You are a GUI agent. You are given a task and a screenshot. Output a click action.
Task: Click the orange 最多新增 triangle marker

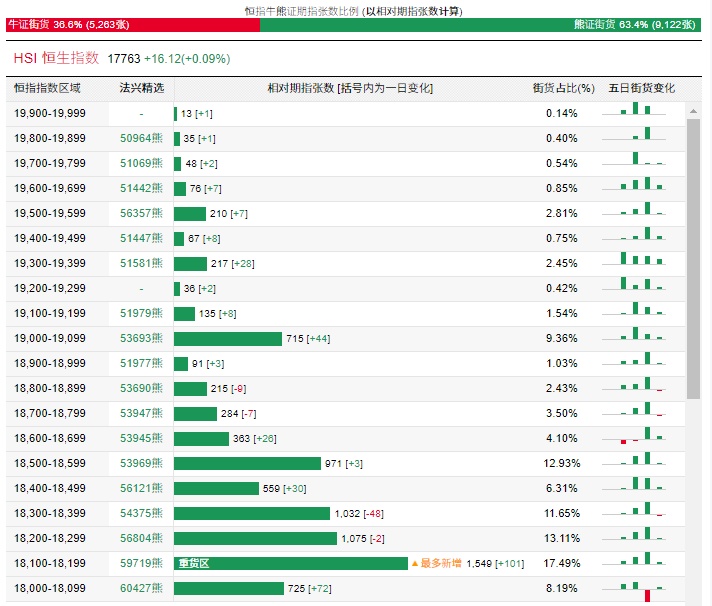(x=415, y=564)
